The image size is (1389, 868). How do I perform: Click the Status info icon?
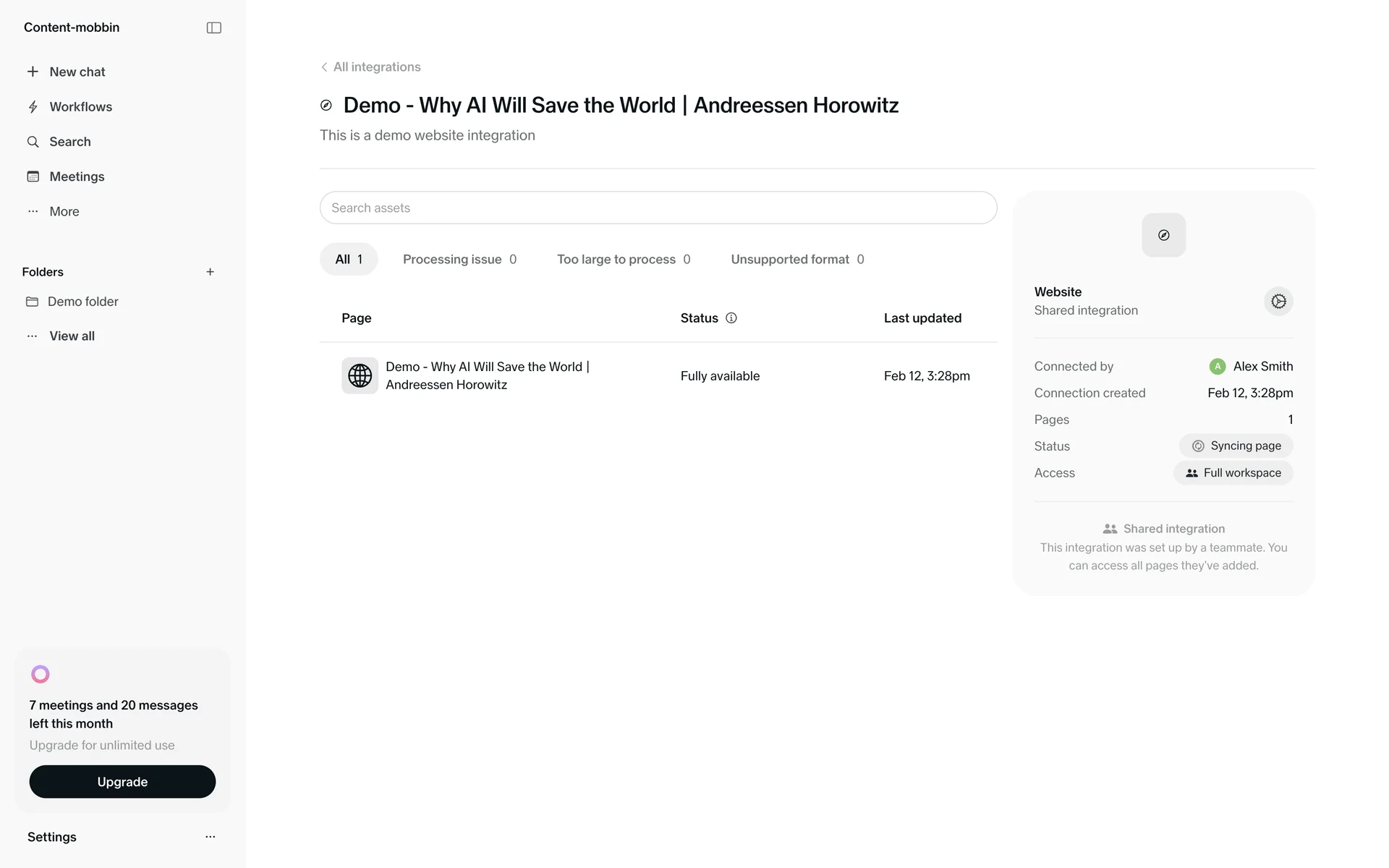731,318
